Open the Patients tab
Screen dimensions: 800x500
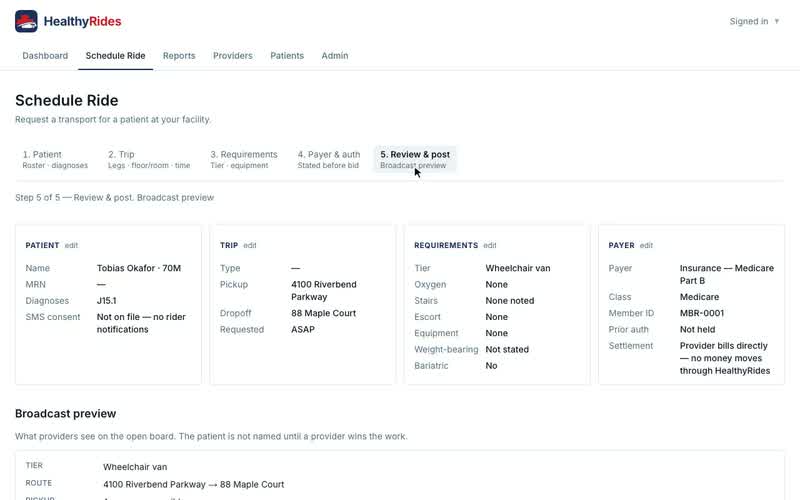point(287,56)
